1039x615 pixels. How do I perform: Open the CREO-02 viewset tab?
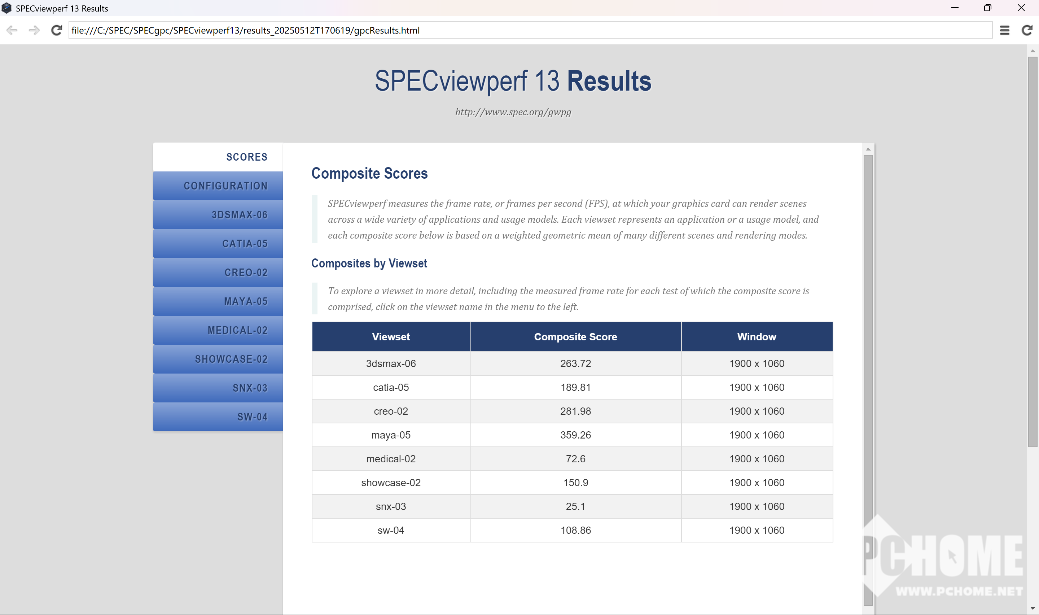click(x=218, y=272)
